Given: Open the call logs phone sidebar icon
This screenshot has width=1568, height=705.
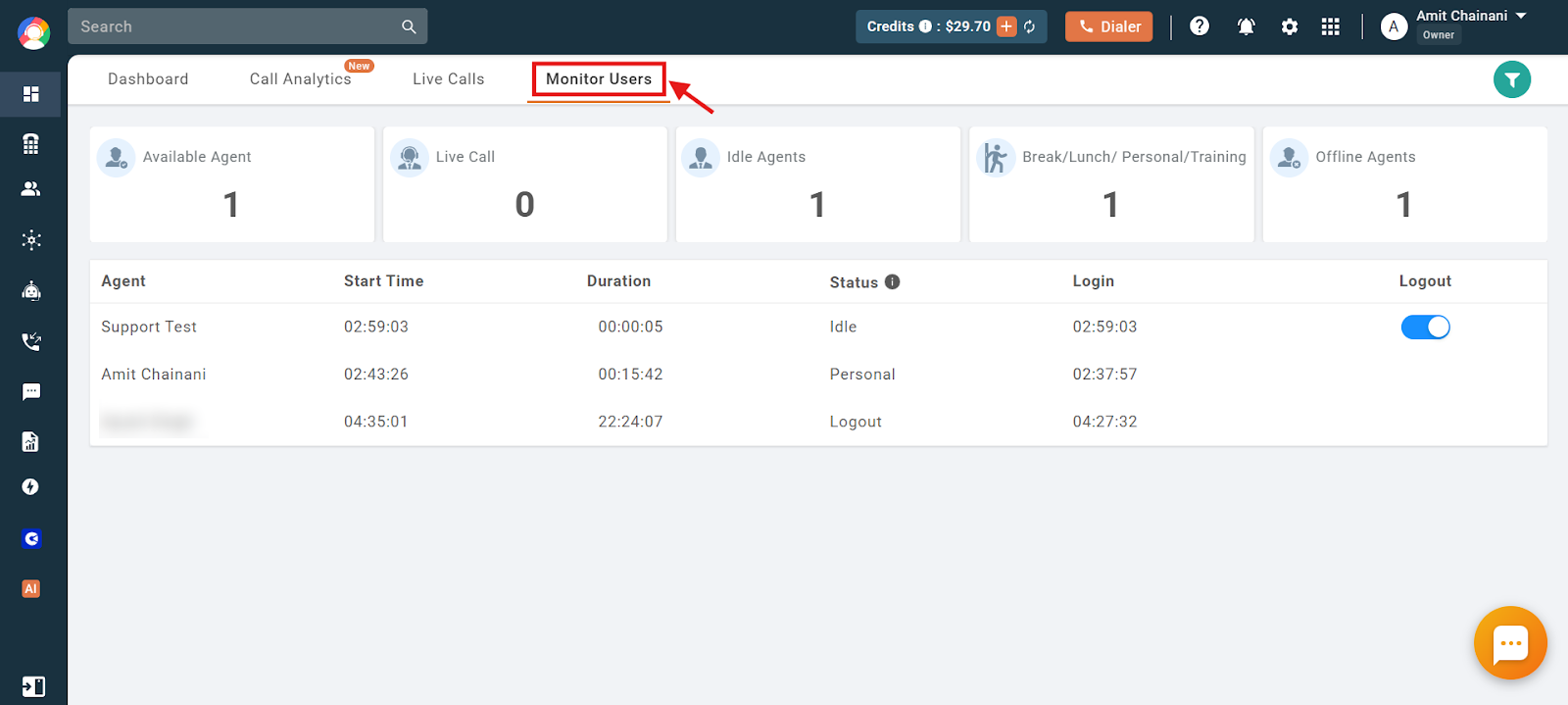Looking at the screenshot, I should click(x=31, y=341).
